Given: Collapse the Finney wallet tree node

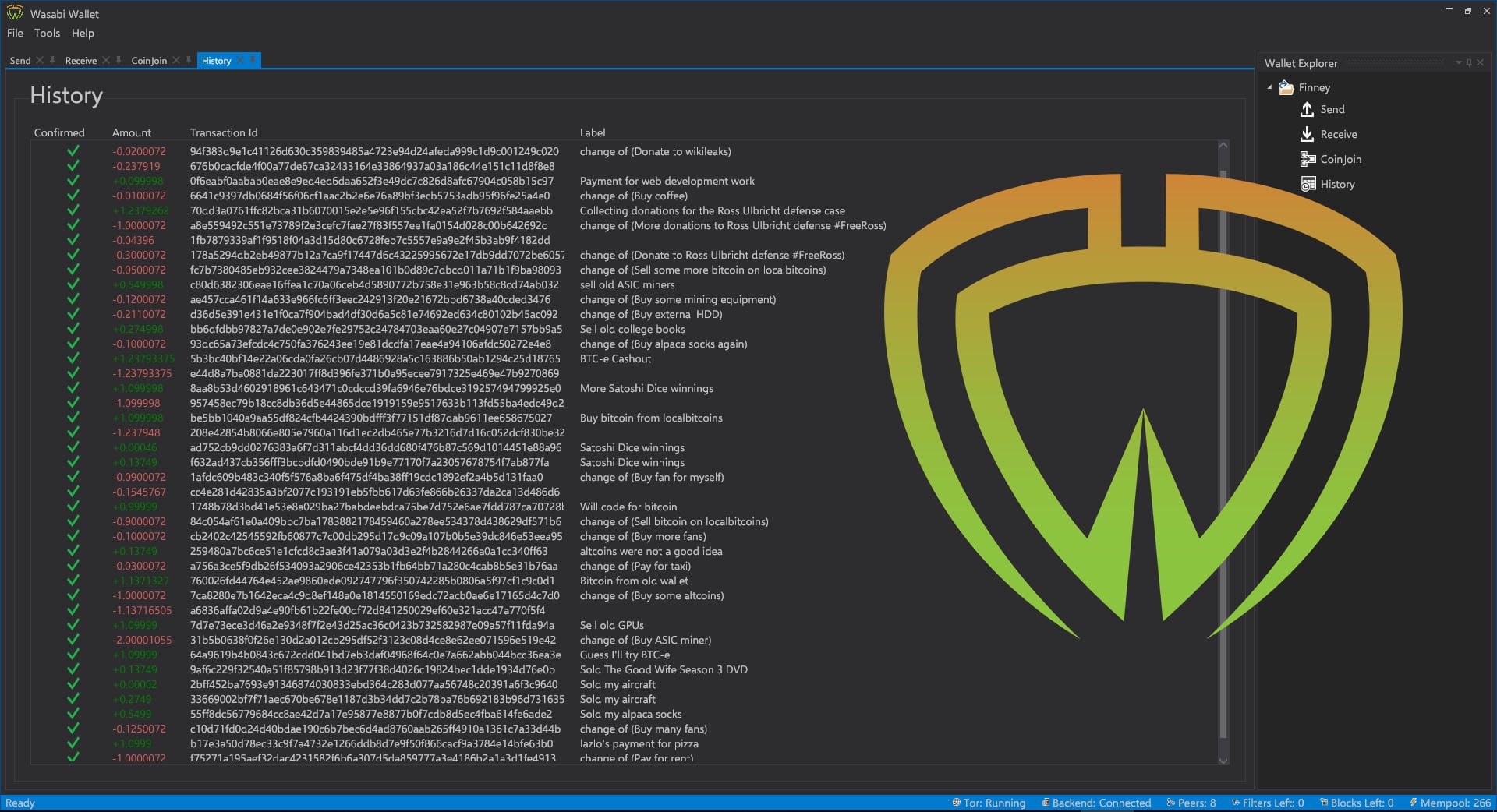Looking at the screenshot, I should 1270,87.
